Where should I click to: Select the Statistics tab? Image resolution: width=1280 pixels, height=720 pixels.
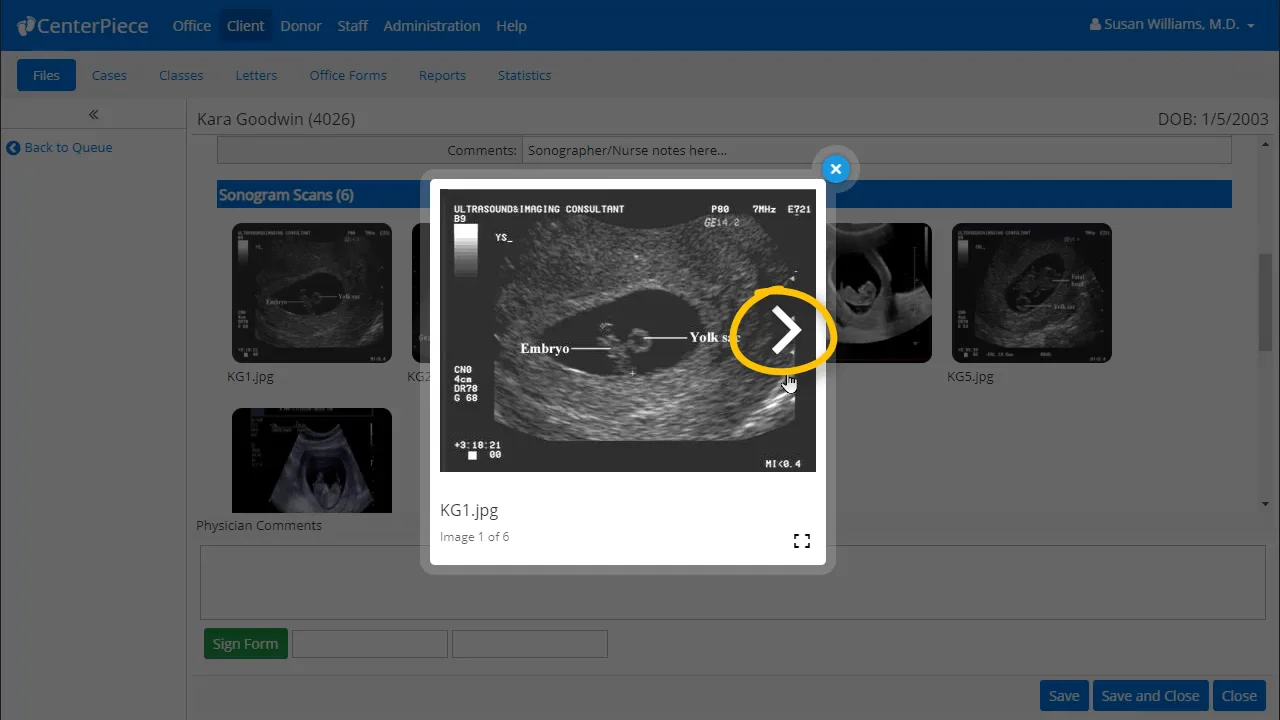(524, 75)
